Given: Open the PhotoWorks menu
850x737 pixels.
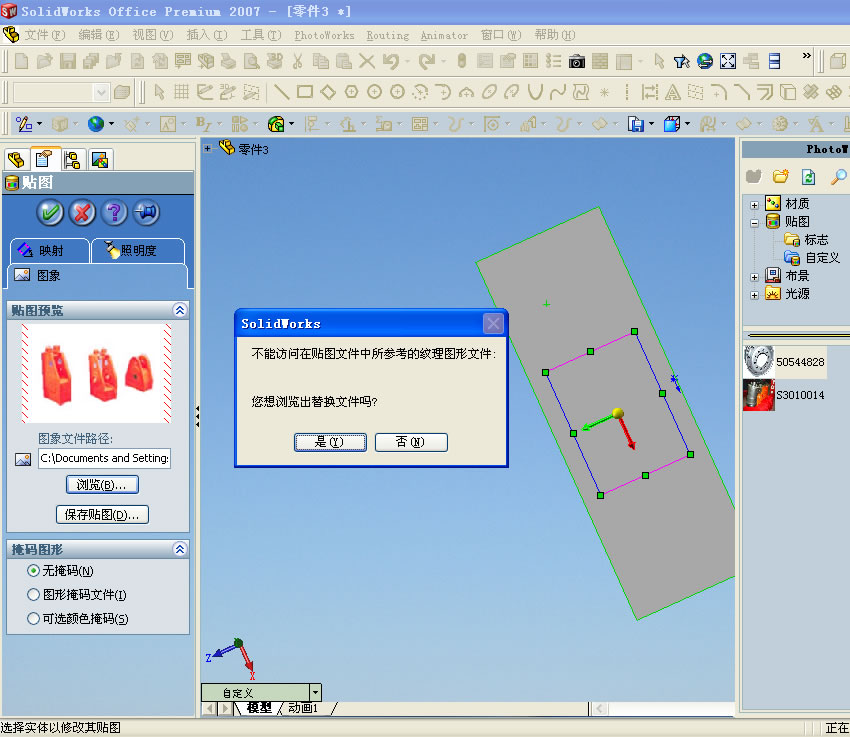Looking at the screenshot, I should click(x=324, y=35).
